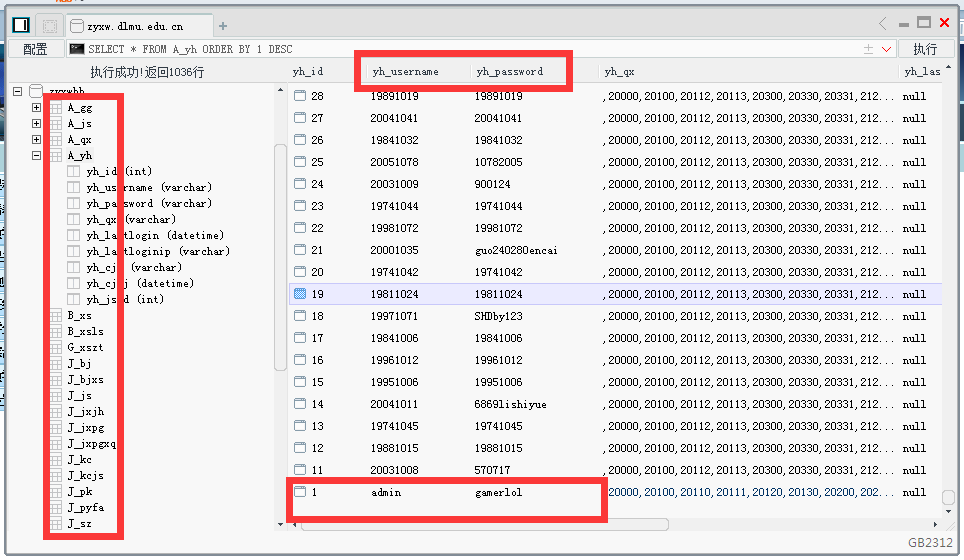Tick the checkbox for row 14
Image resolution: width=964 pixels, height=560 pixels.
(300, 403)
